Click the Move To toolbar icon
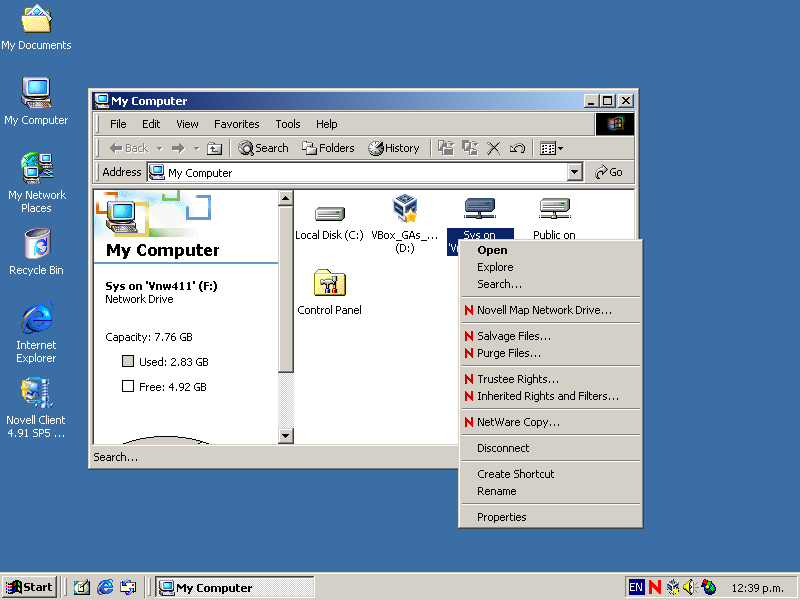 click(x=446, y=148)
